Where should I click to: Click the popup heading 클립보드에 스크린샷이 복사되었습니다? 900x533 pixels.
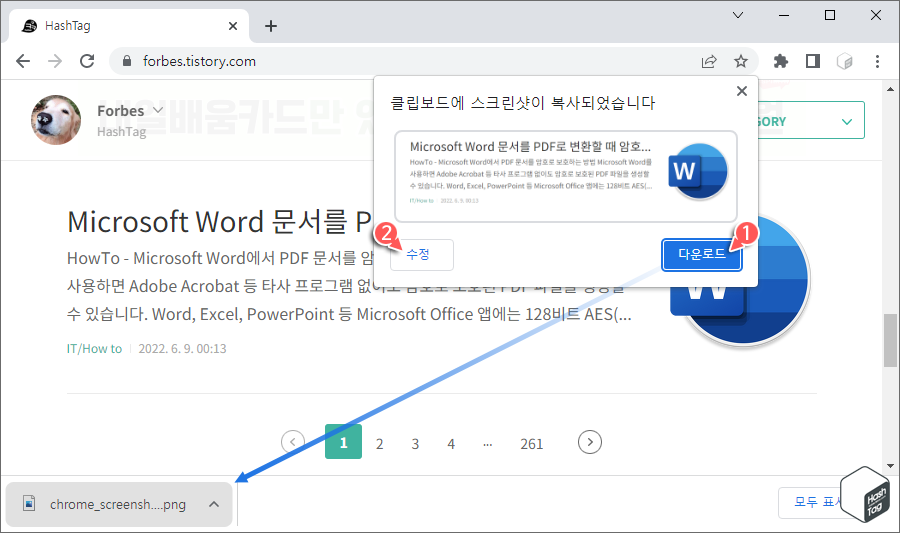point(522,103)
